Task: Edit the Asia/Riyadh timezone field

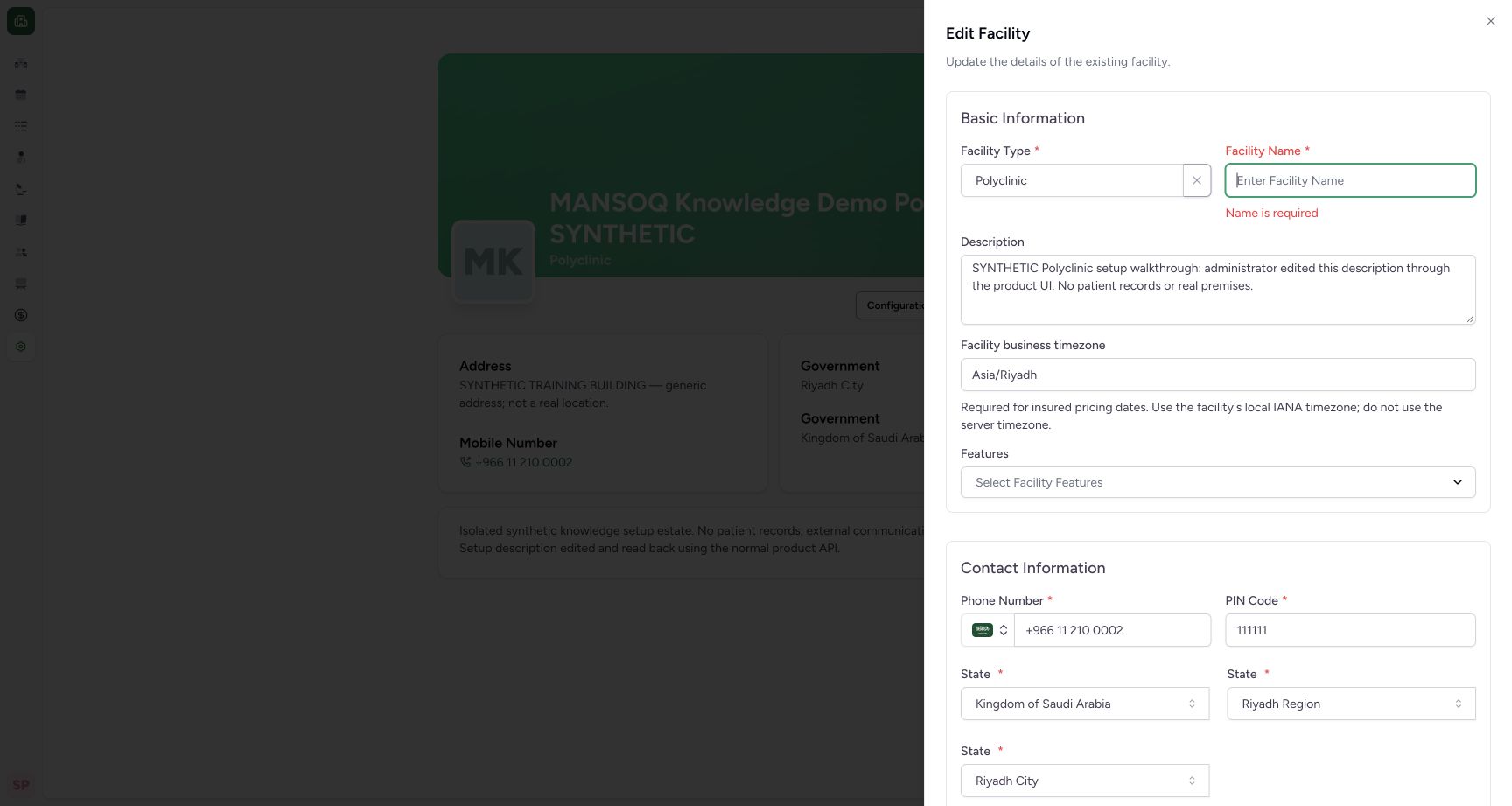Action: pyautogui.click(x=1218, y=375)
